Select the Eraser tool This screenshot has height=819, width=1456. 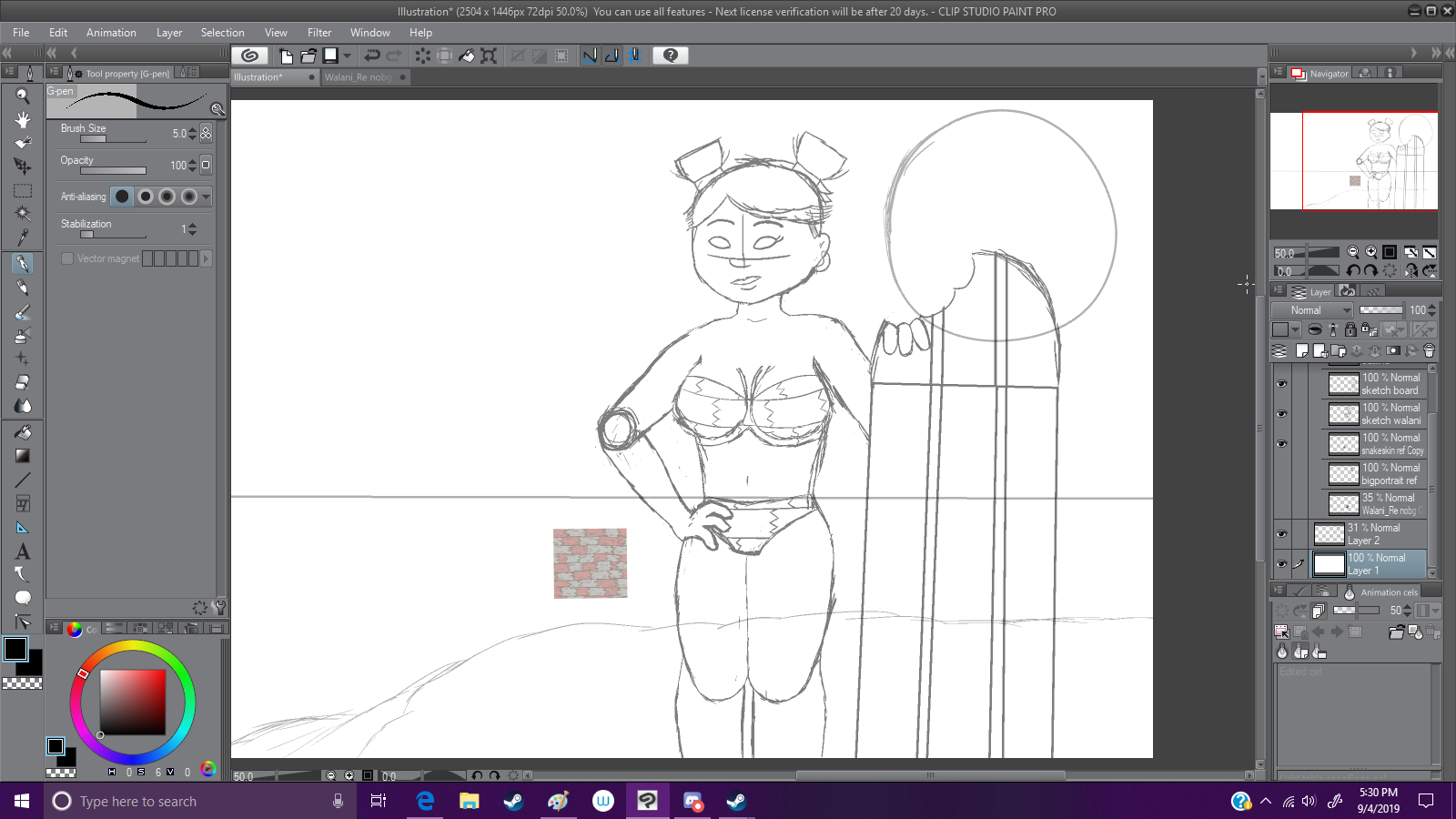click(x=23, y=382)
